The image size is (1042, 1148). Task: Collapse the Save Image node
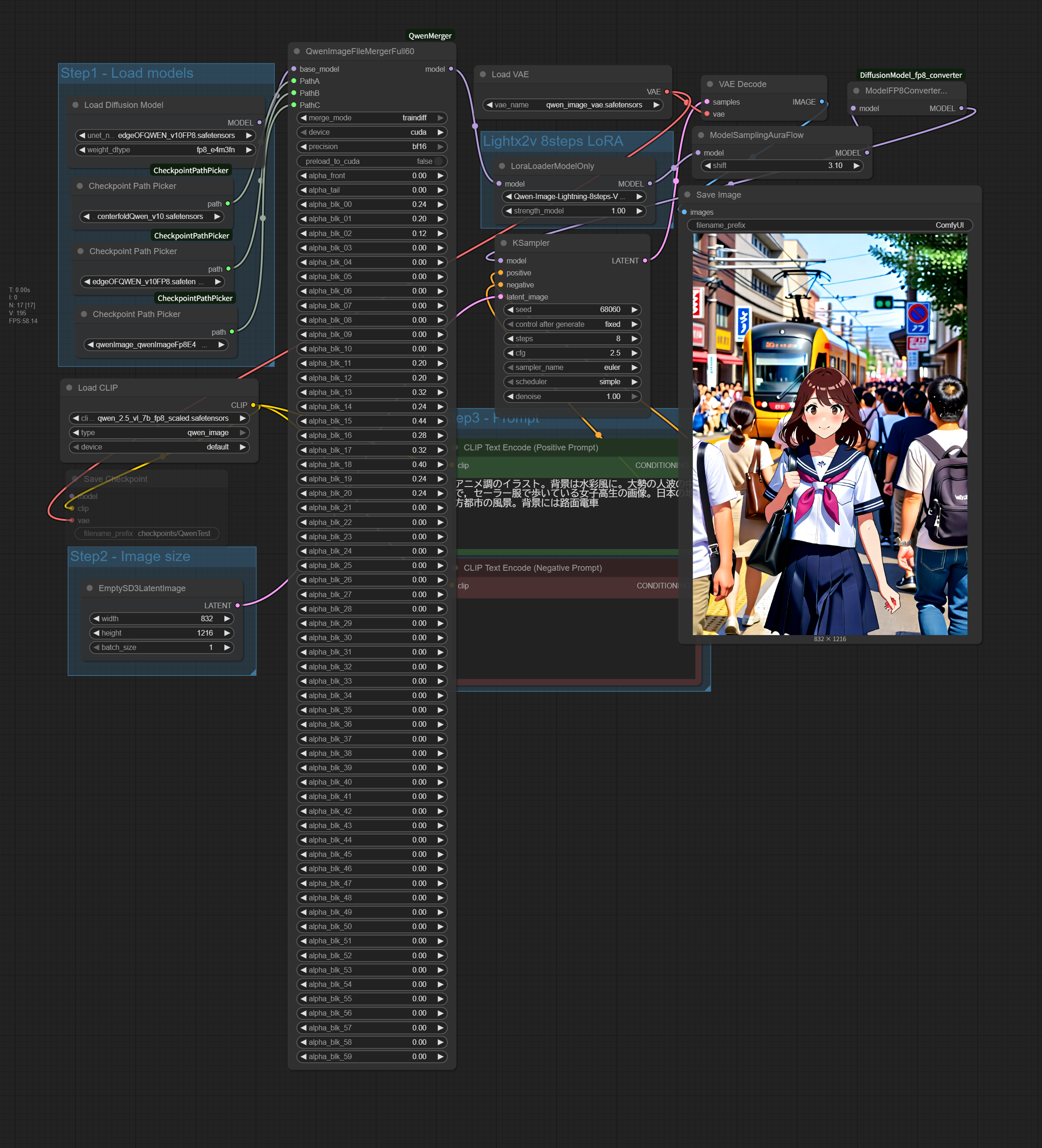[688, 195]
